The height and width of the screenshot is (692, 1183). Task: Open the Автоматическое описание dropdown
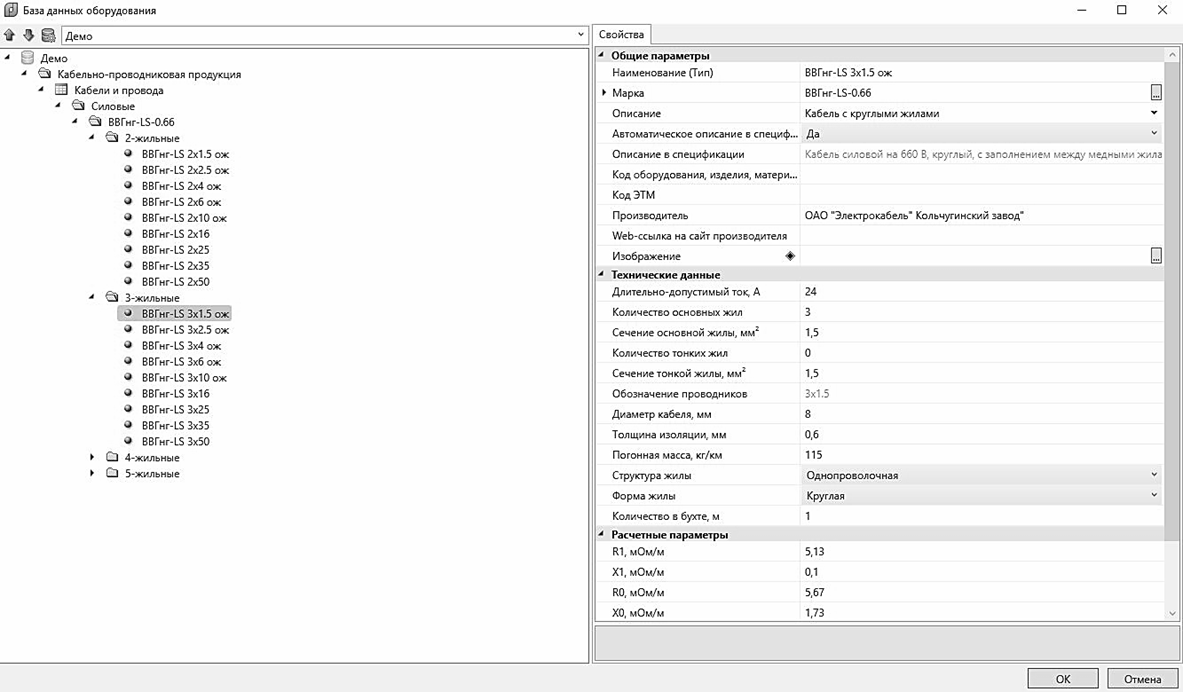click(x=1154, y=133)
